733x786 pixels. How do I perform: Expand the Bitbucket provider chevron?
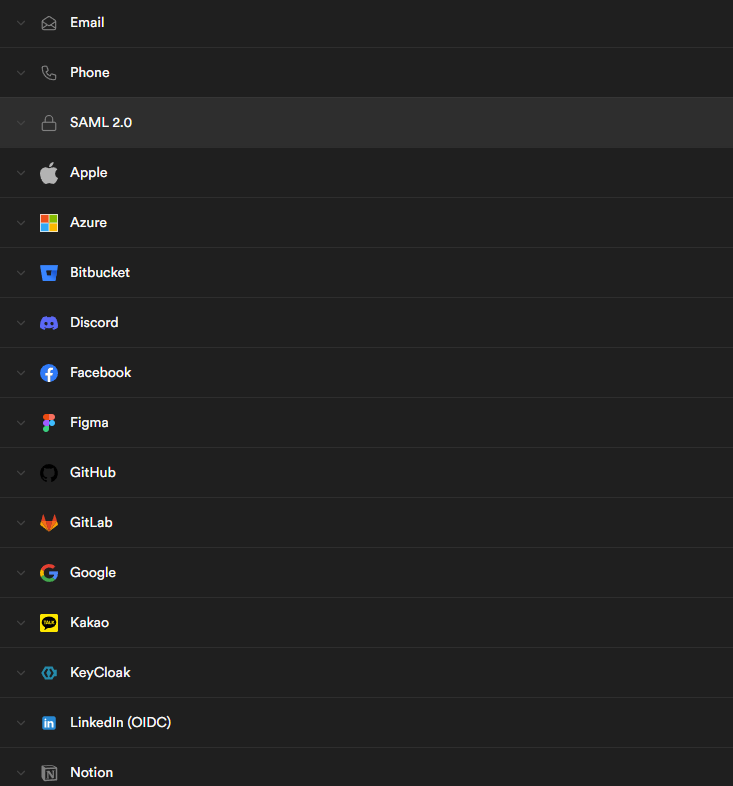[x=21, y=273]
